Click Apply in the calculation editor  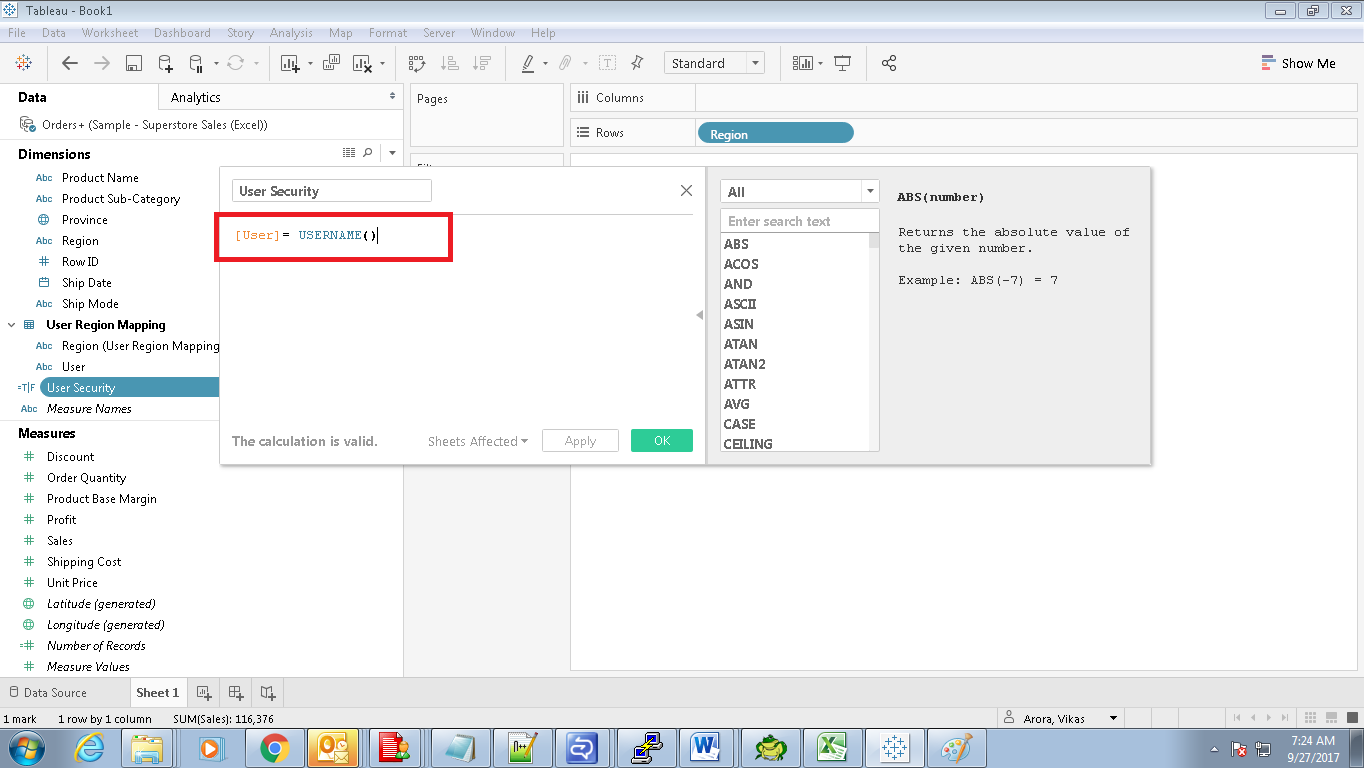[x=580, y=440]
